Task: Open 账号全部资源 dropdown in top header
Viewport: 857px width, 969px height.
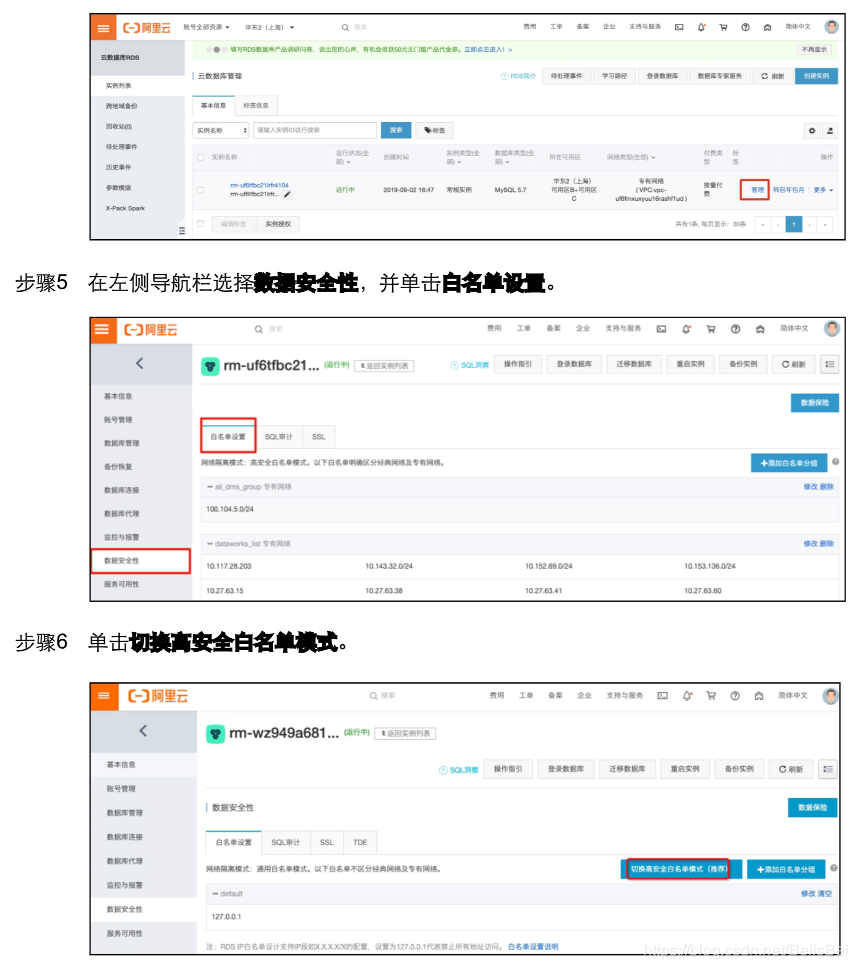Action: 206,27
